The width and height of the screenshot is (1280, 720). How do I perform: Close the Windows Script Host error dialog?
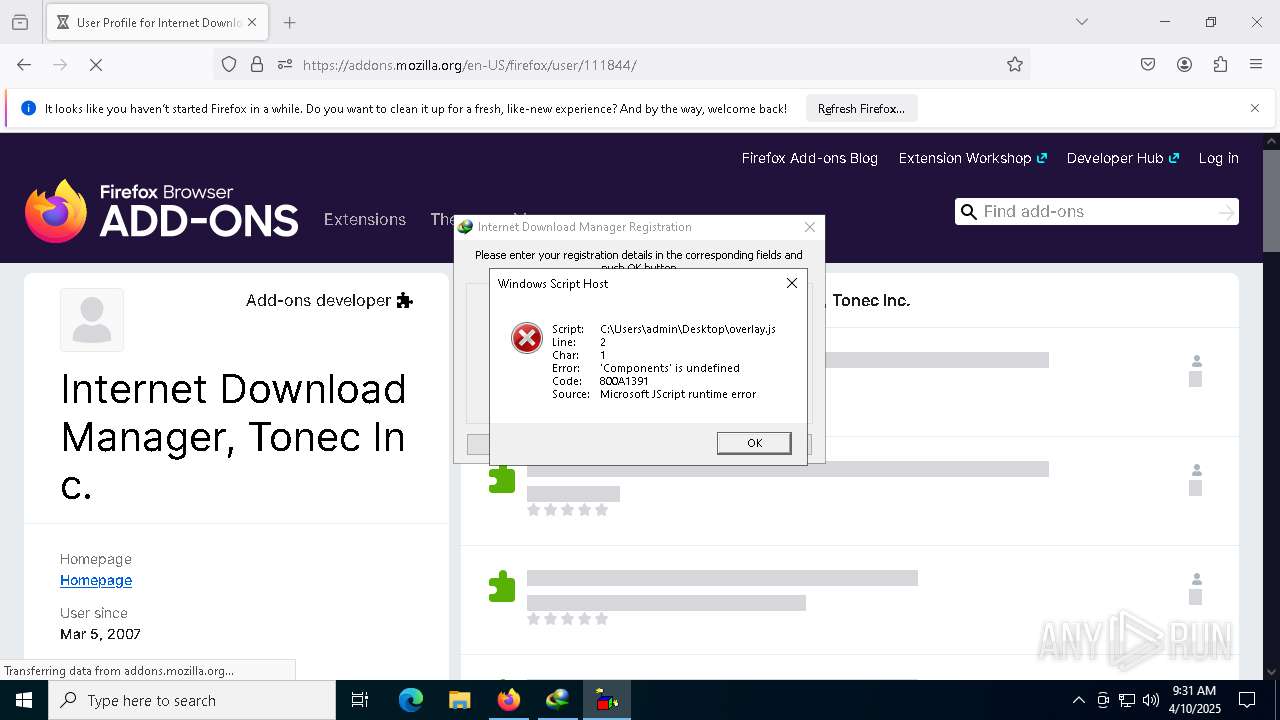[x=792, y=283]
